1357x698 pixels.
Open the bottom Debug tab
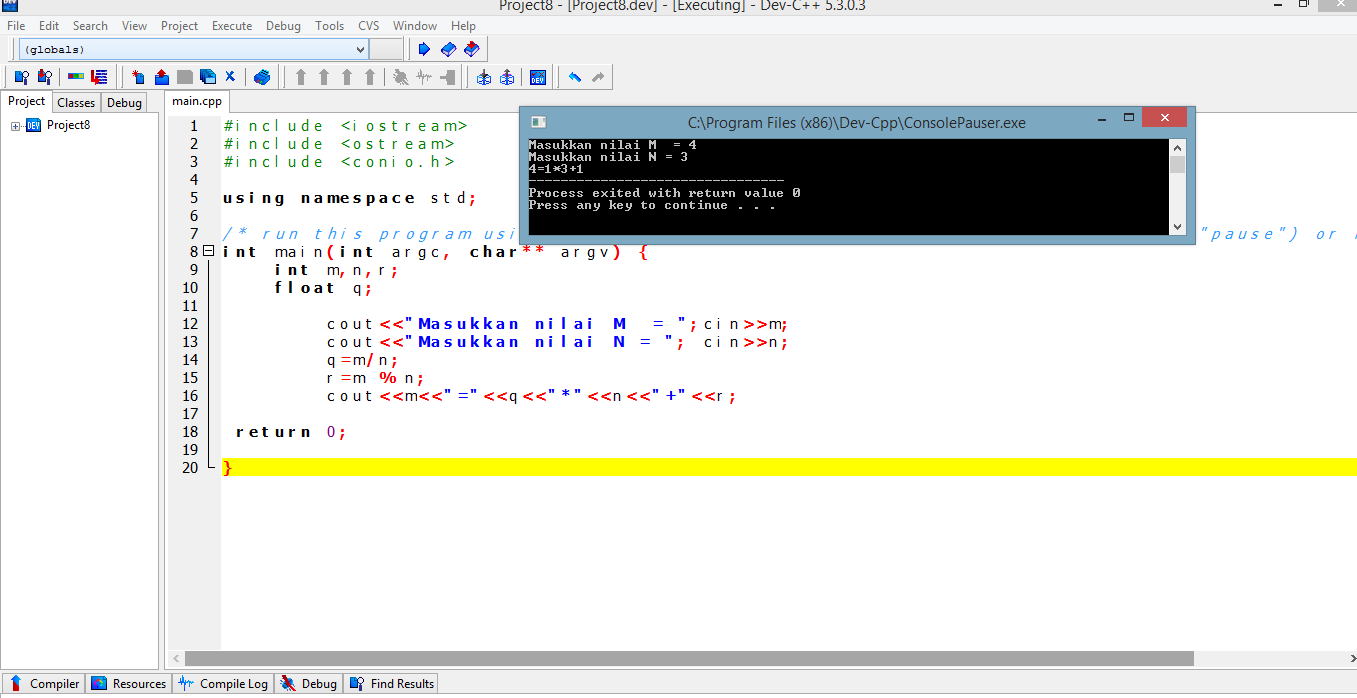tap(309, 684)
